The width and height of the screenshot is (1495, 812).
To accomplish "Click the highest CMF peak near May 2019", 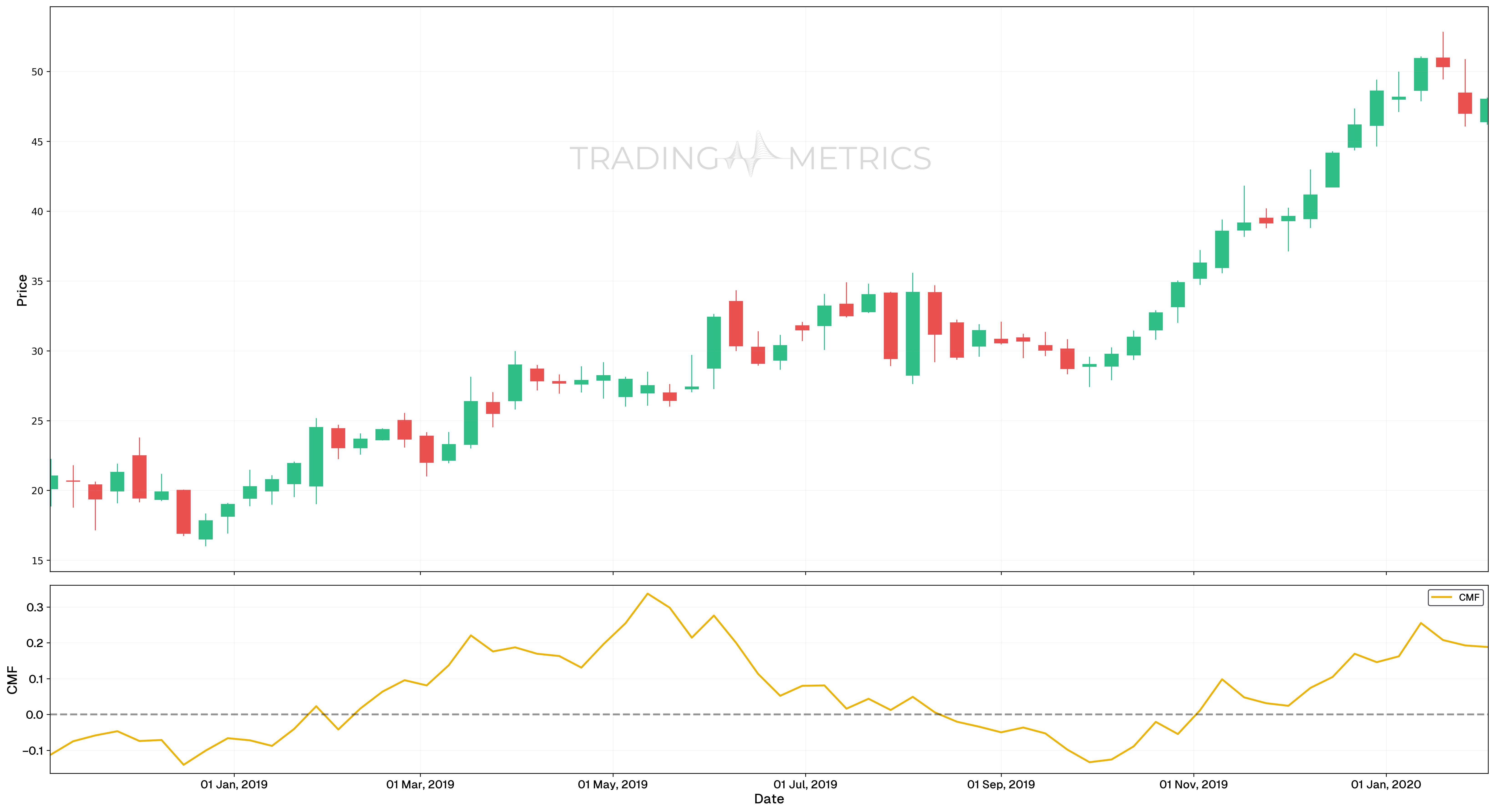I will [647, 594].
